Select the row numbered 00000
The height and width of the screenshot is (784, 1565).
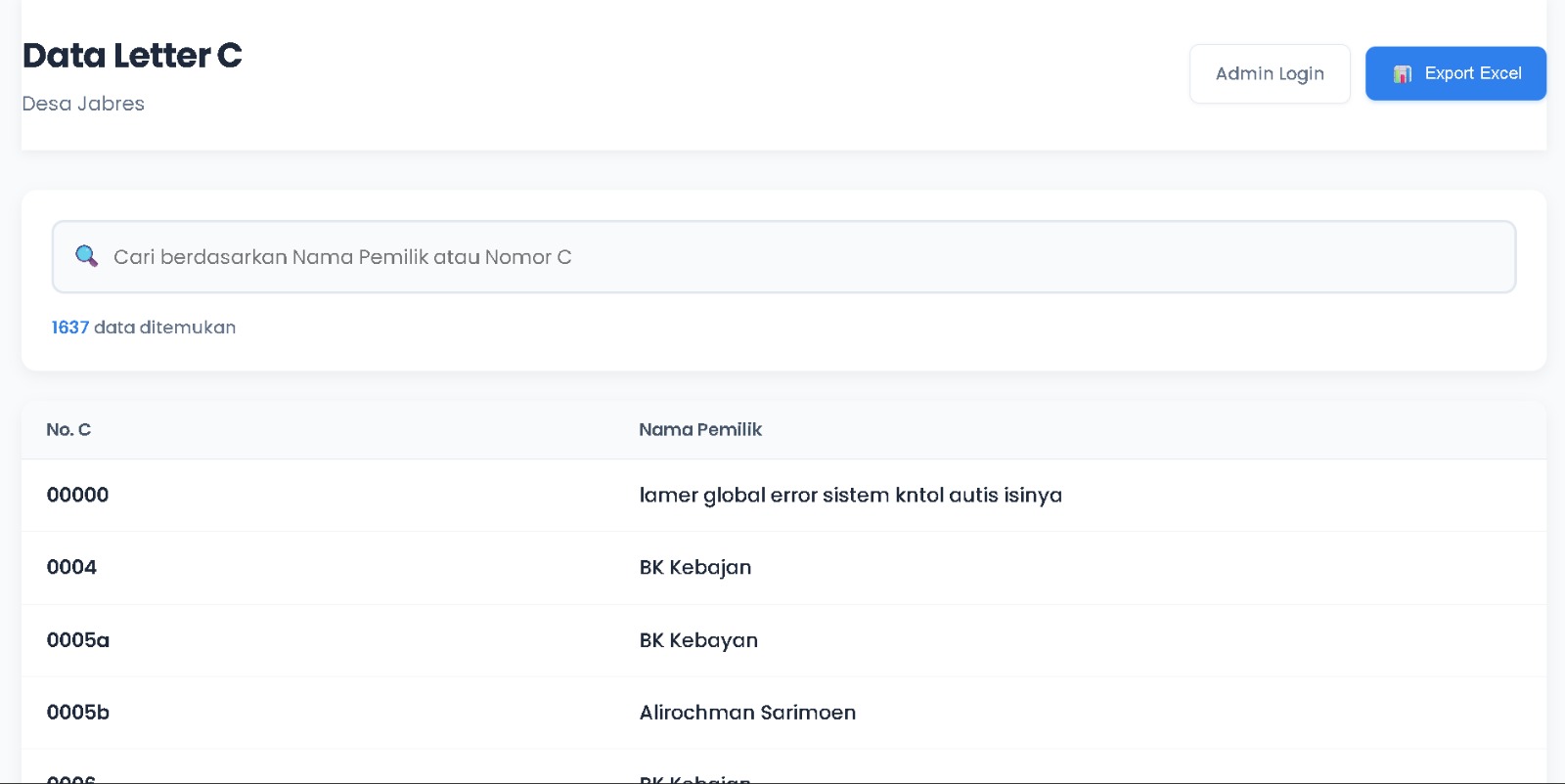pos(77,495)
